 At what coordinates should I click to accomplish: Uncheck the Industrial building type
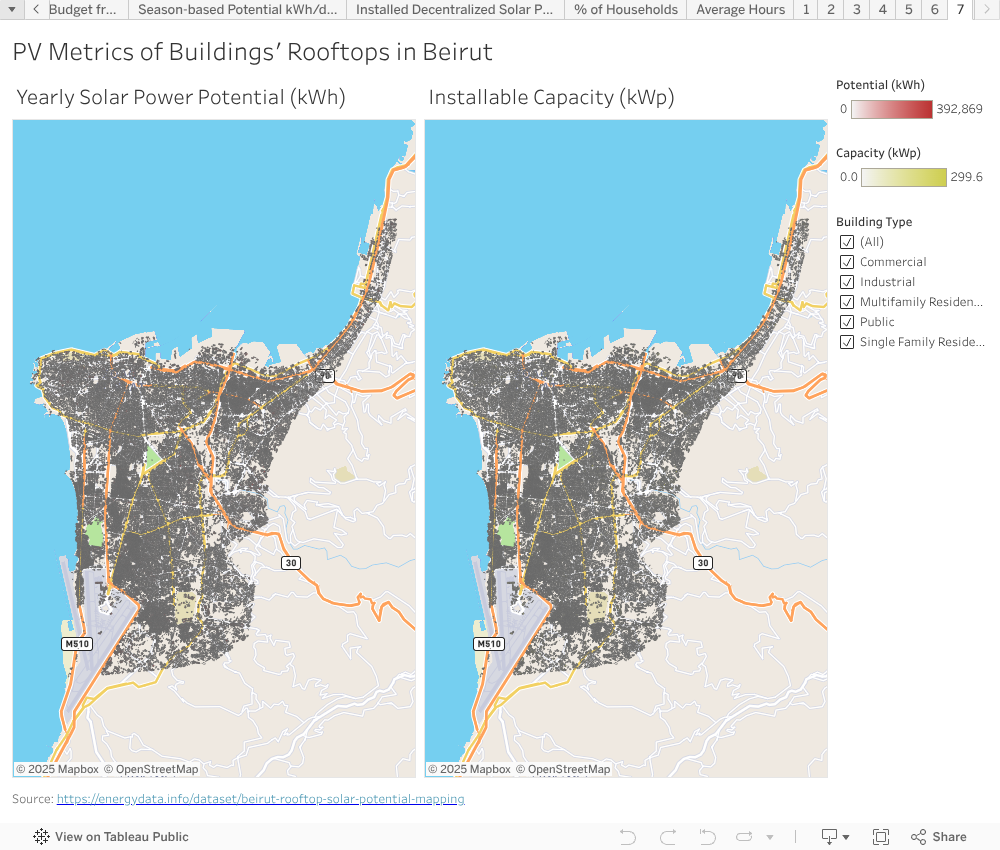[x=847, y=282]
